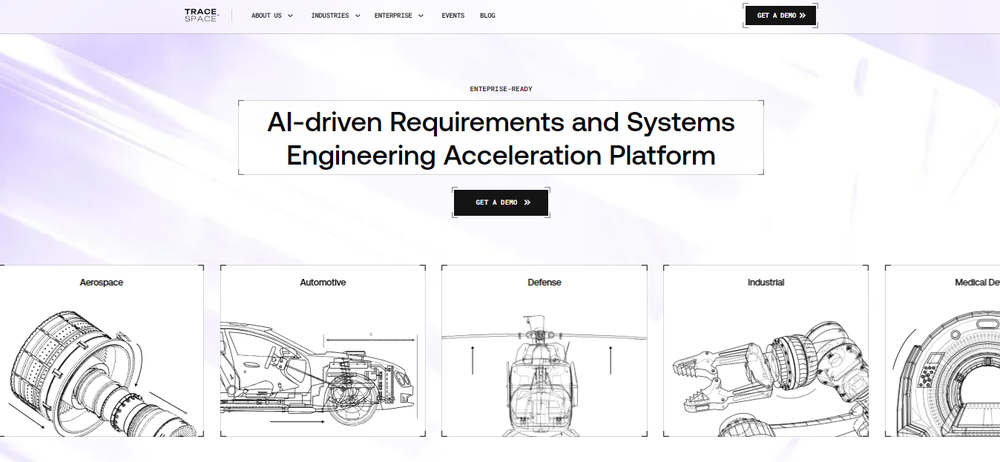This screenshot has height=462, width=1000.
Task: Open the Defense industry card
Action: point(544,351)
